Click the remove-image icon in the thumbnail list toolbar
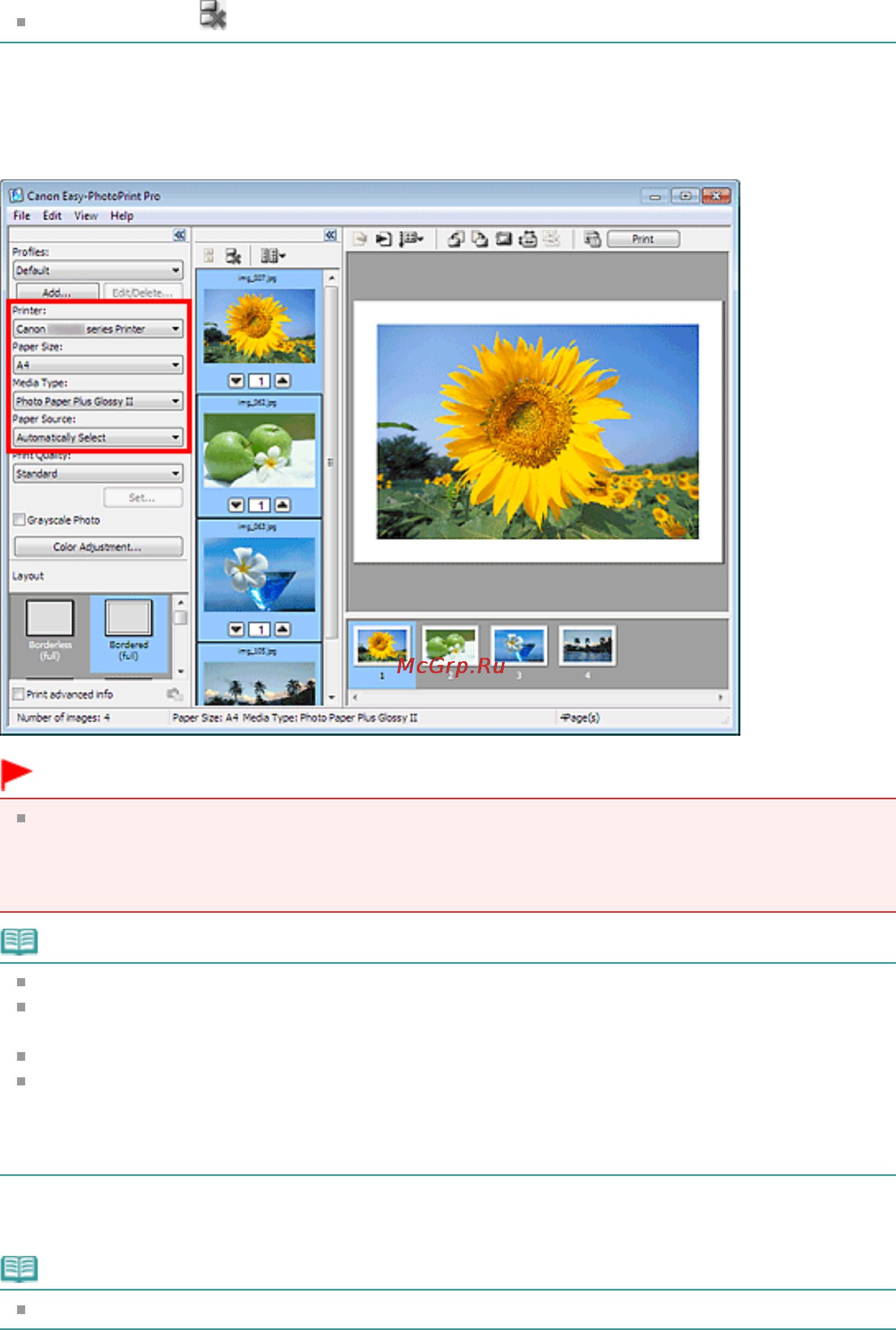This screenshot has height=1330, width=896. tap(232, 255)
